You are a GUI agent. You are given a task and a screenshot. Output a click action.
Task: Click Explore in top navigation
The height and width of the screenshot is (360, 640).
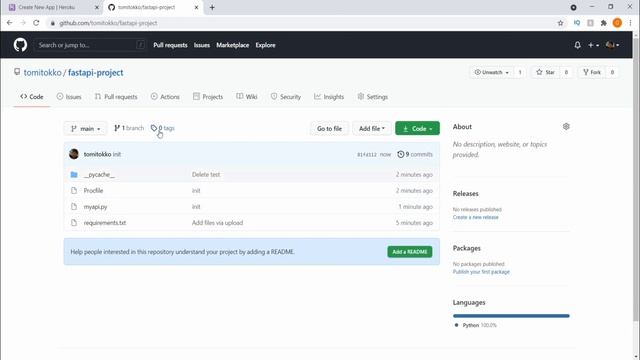(265, 45)
